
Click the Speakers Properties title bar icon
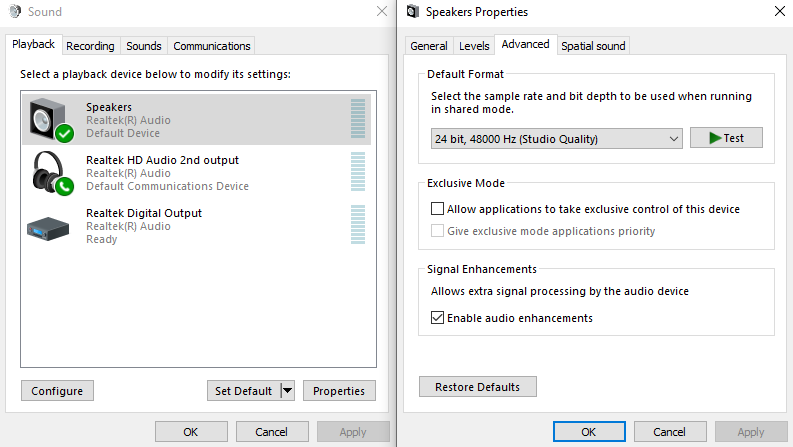[x=412, y=12]
